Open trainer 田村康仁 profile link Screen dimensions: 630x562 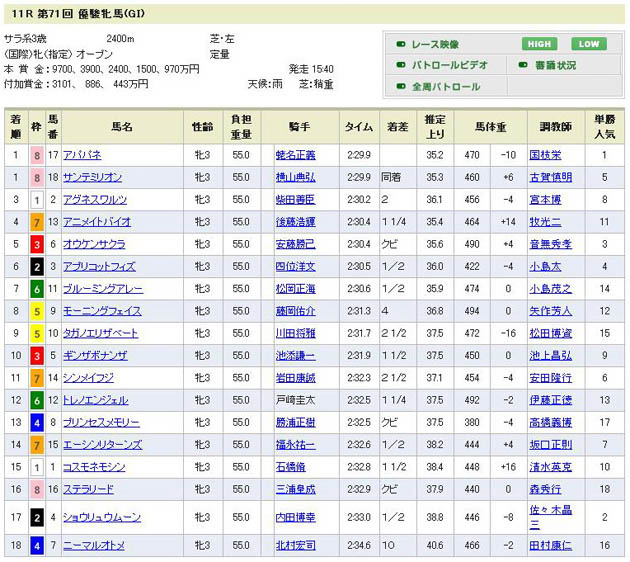click(550, 545)
